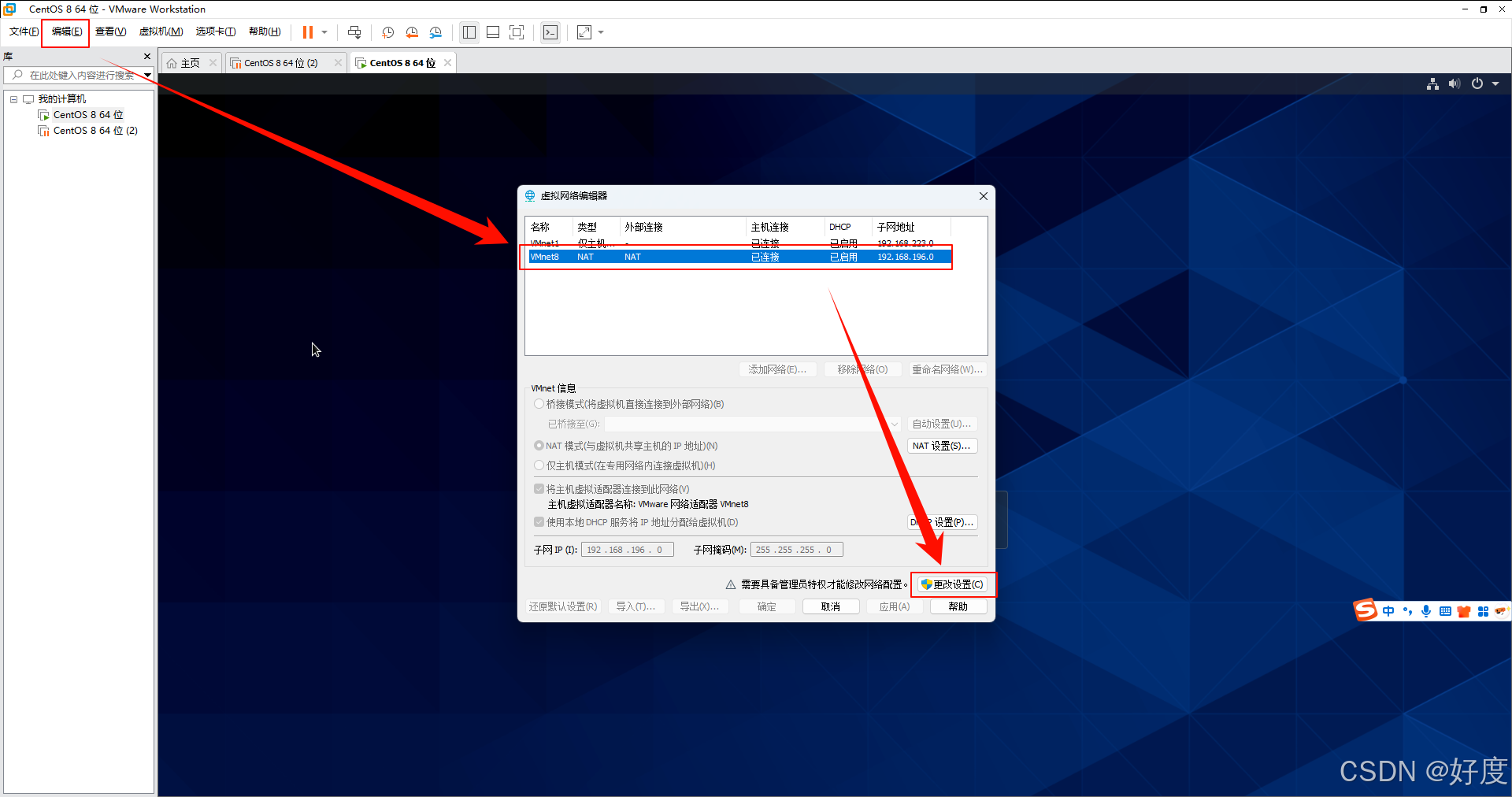The width and height of the screenshot is (1512, 797).
Task: Close the 库 library panel
Action: 146,57
